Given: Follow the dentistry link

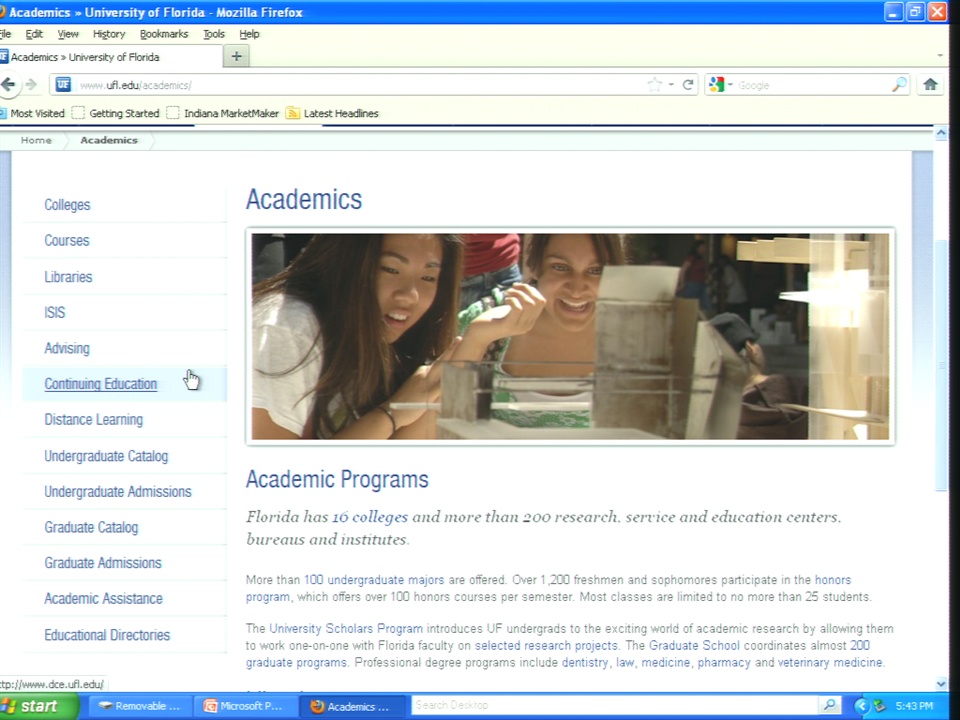Looking at the screenshot, I should coord(585,662).
